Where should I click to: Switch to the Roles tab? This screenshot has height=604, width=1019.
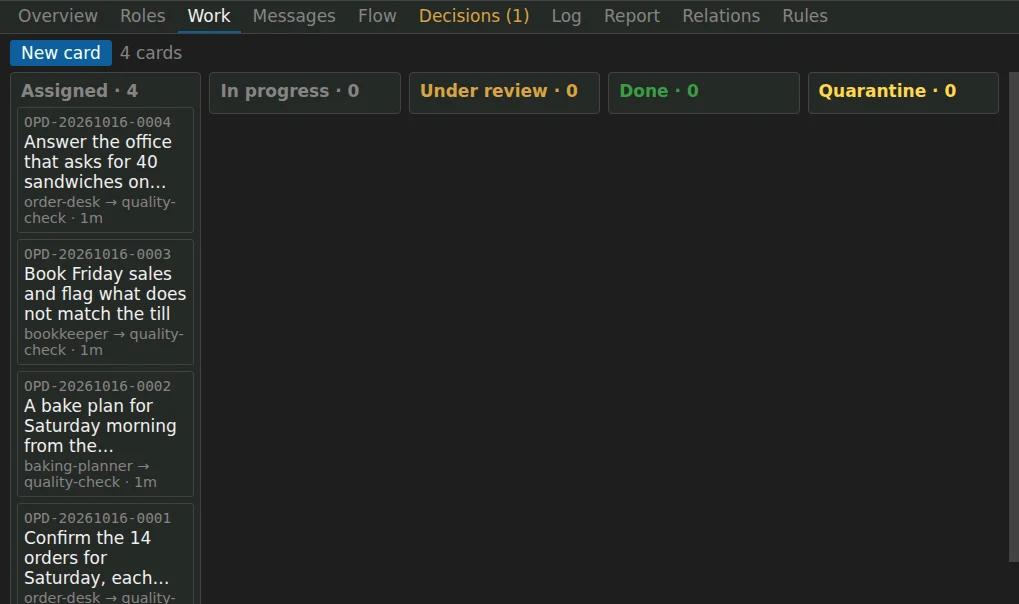[142, 16]
